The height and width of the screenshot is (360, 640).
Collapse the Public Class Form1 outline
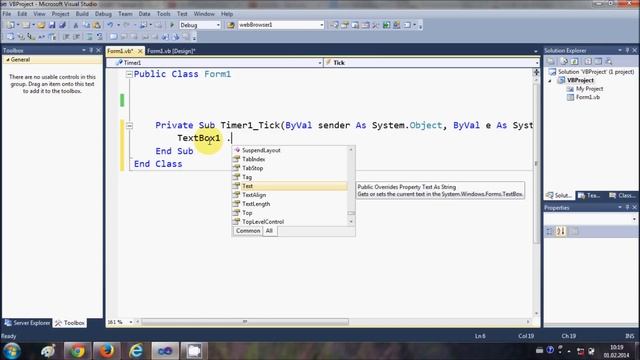(x=129, y=74)
